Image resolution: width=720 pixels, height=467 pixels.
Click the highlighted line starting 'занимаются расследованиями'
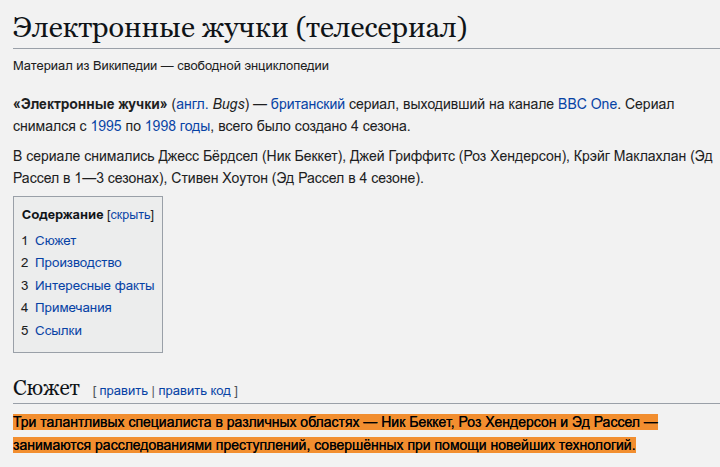[324, 445]
